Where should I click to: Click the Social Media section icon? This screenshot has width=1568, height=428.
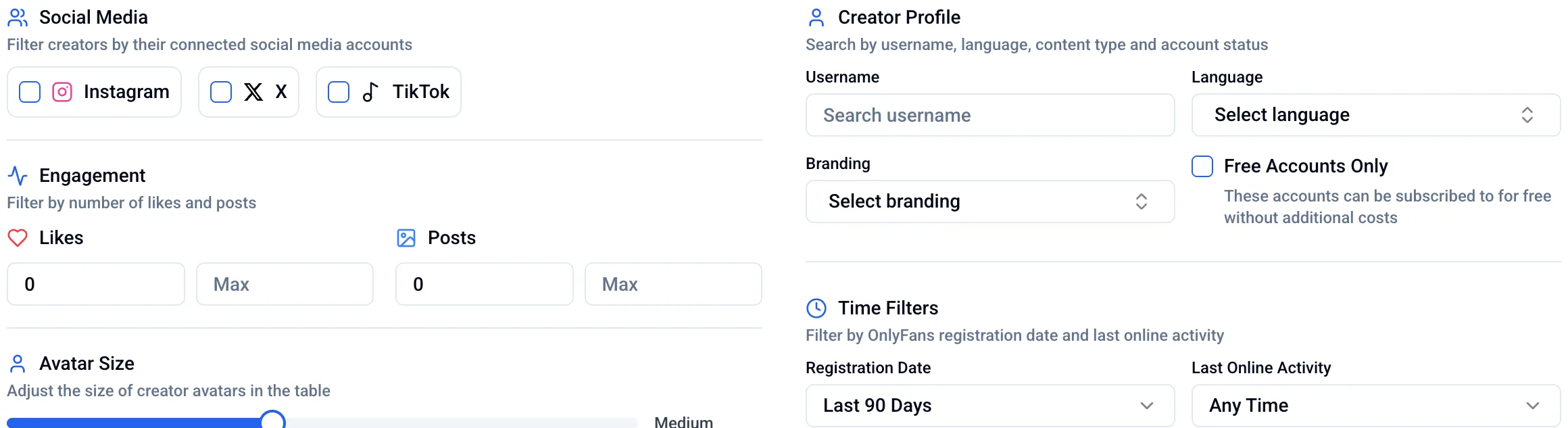pyautogui.click(x=17, y=17)
